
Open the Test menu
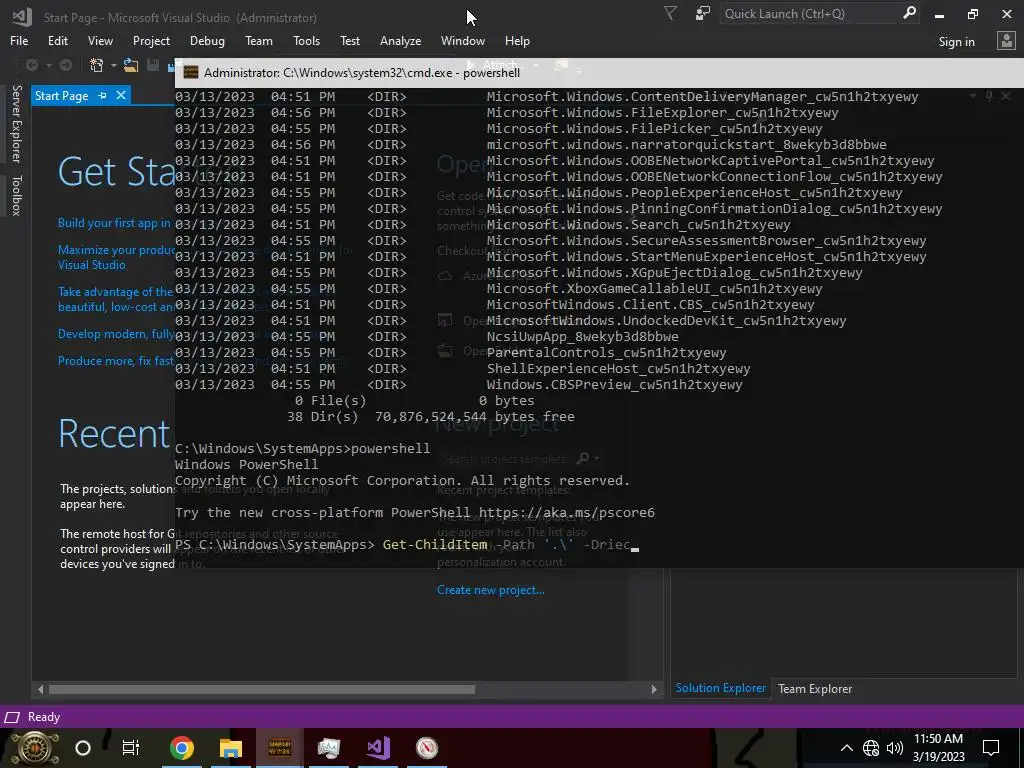pyautogui.click(x=349, y=40)
